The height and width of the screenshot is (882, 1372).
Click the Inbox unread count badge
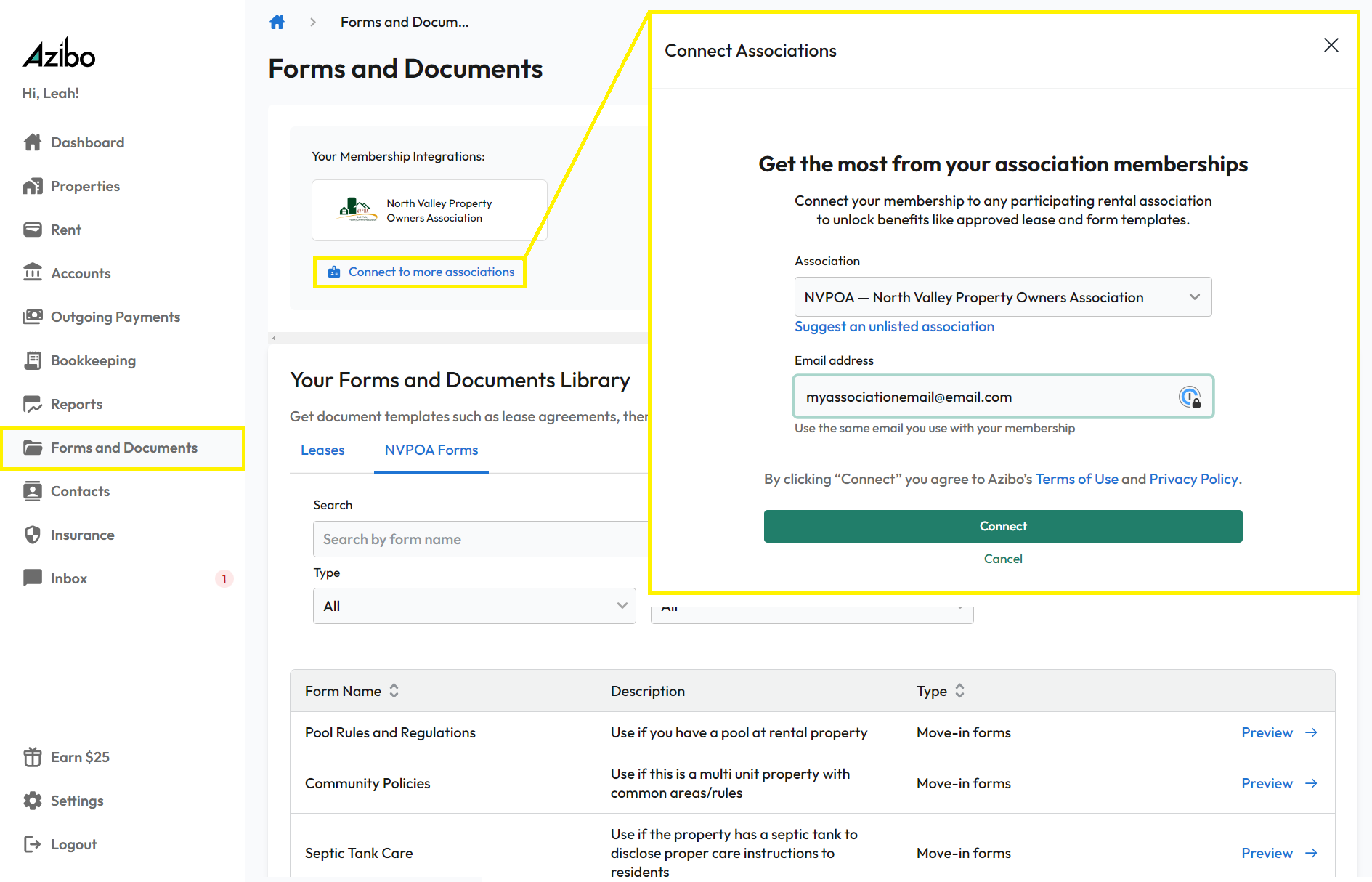click(x=224, y=578)
